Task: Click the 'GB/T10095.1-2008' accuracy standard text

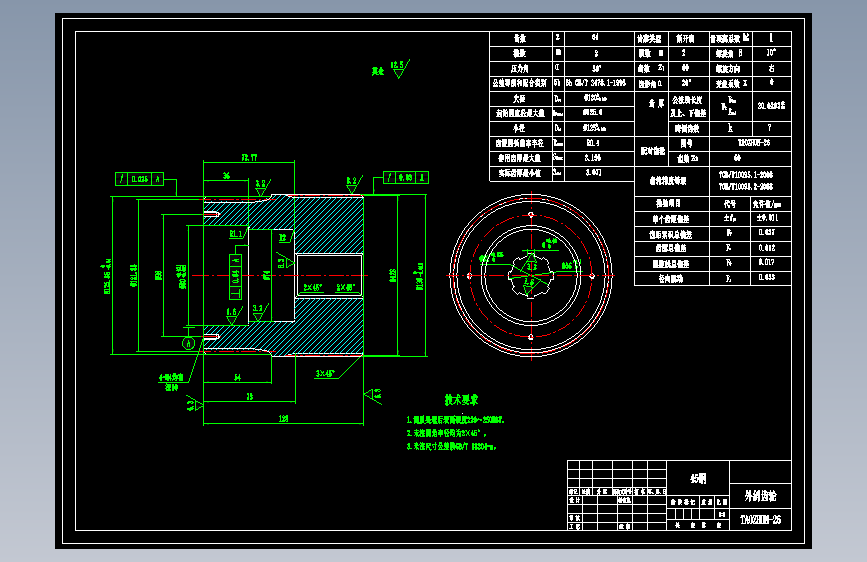Action: click(x=746, y=174)
